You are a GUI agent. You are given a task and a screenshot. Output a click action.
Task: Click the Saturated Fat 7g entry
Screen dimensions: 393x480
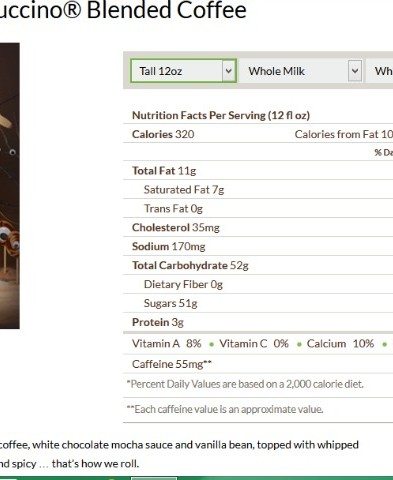[x=184, y=190]
